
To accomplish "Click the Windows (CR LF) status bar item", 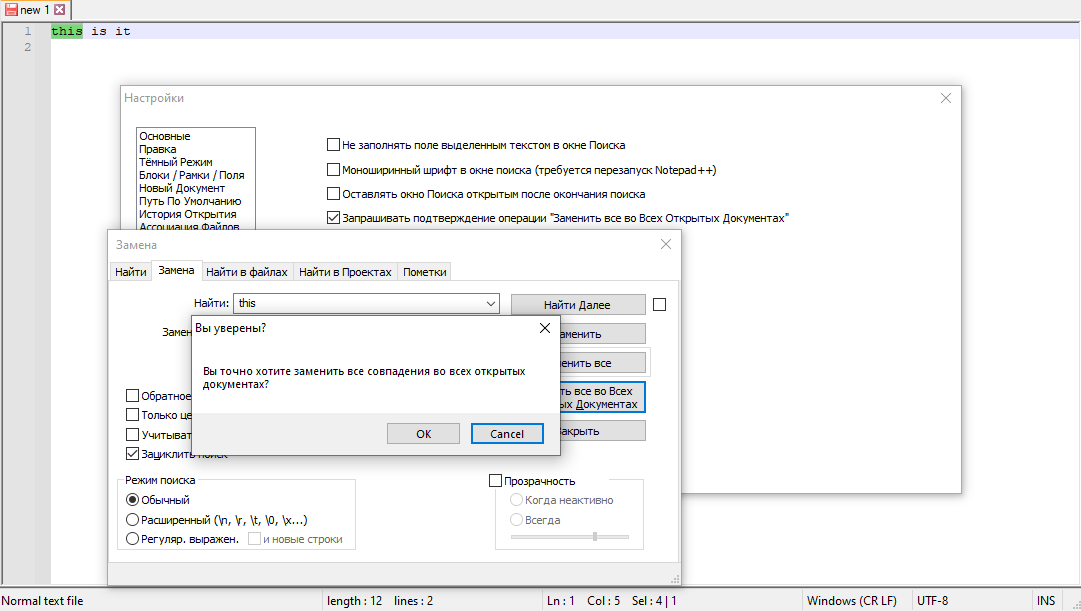I will pos(852,600).
